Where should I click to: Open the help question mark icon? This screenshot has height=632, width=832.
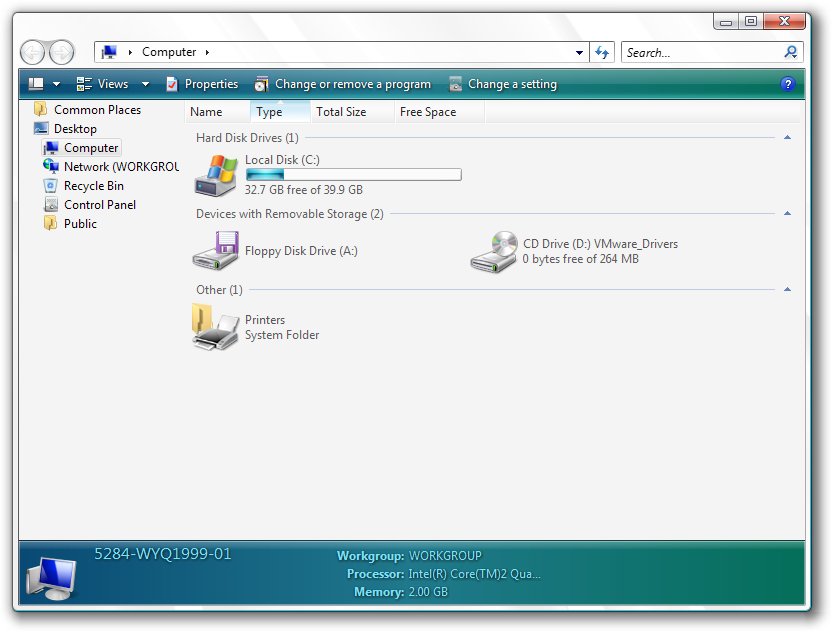click(788, 84)
